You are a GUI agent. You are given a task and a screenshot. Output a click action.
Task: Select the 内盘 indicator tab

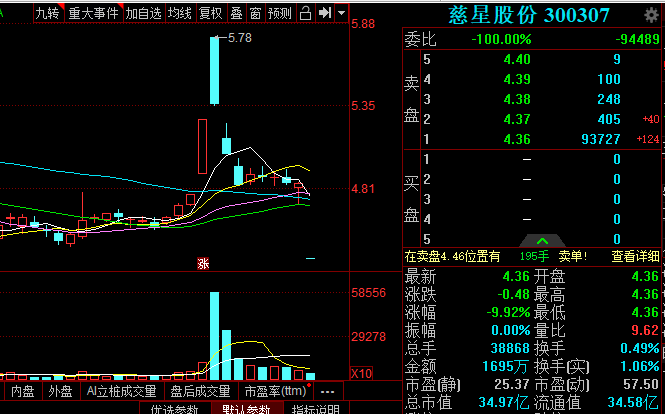tap(23, 391)
